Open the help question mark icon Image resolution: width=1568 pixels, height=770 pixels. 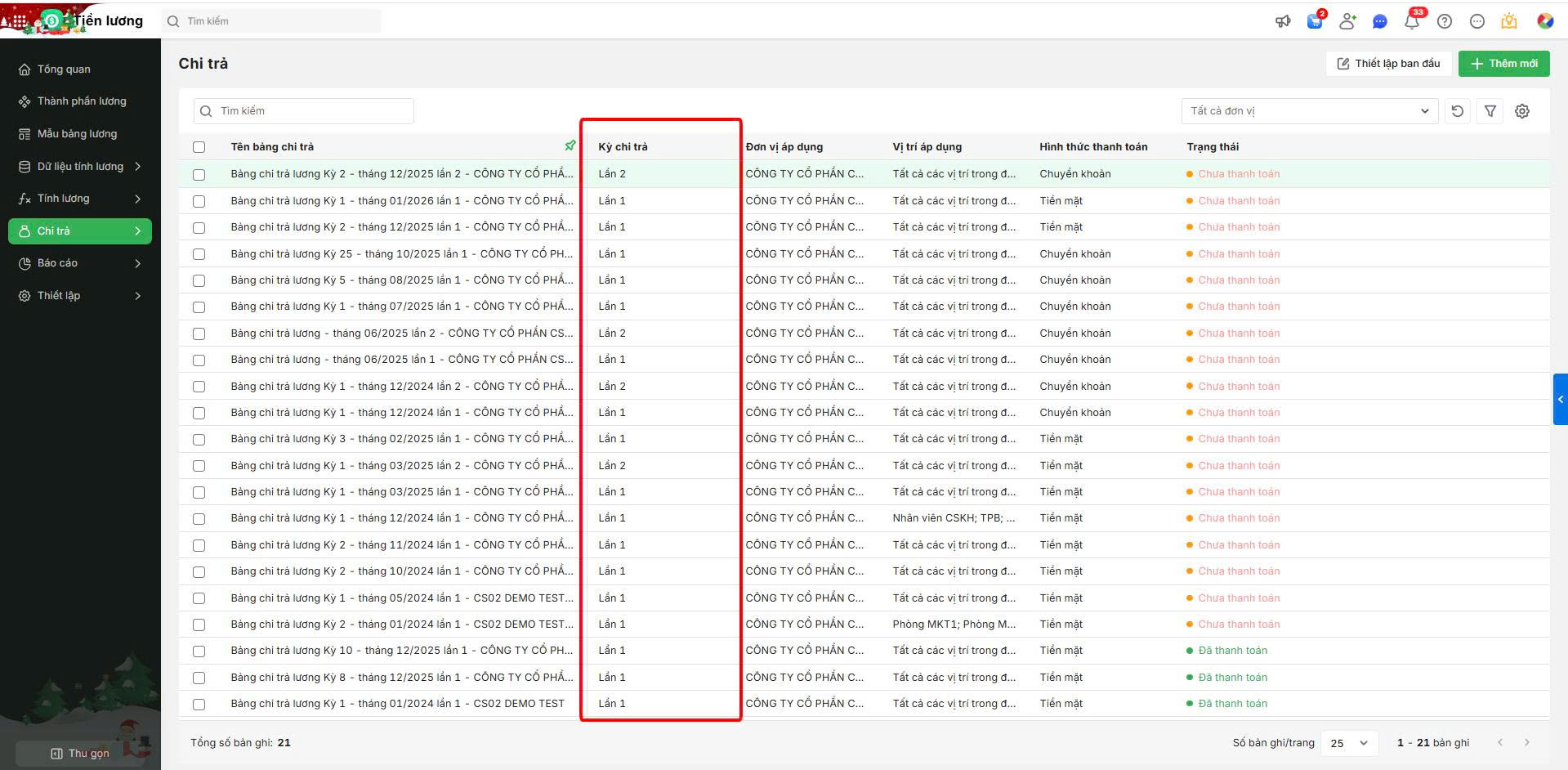[x=1444, y=22]
